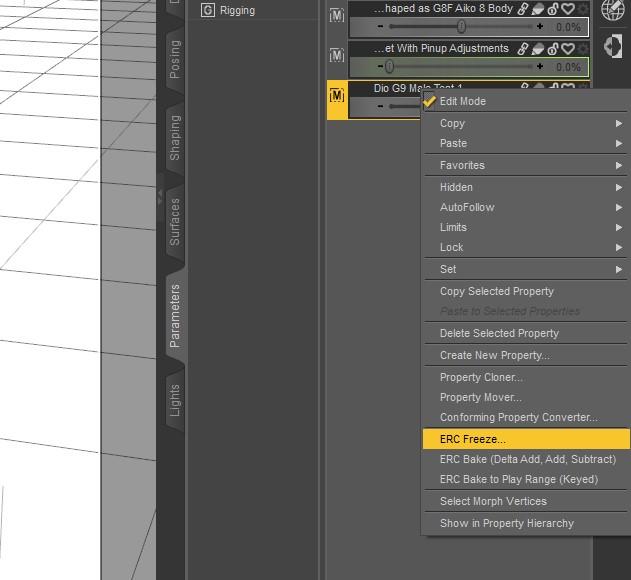Click the half-circle arrow icon in right toolbar
631x580 pixels.
click(613, 46)
